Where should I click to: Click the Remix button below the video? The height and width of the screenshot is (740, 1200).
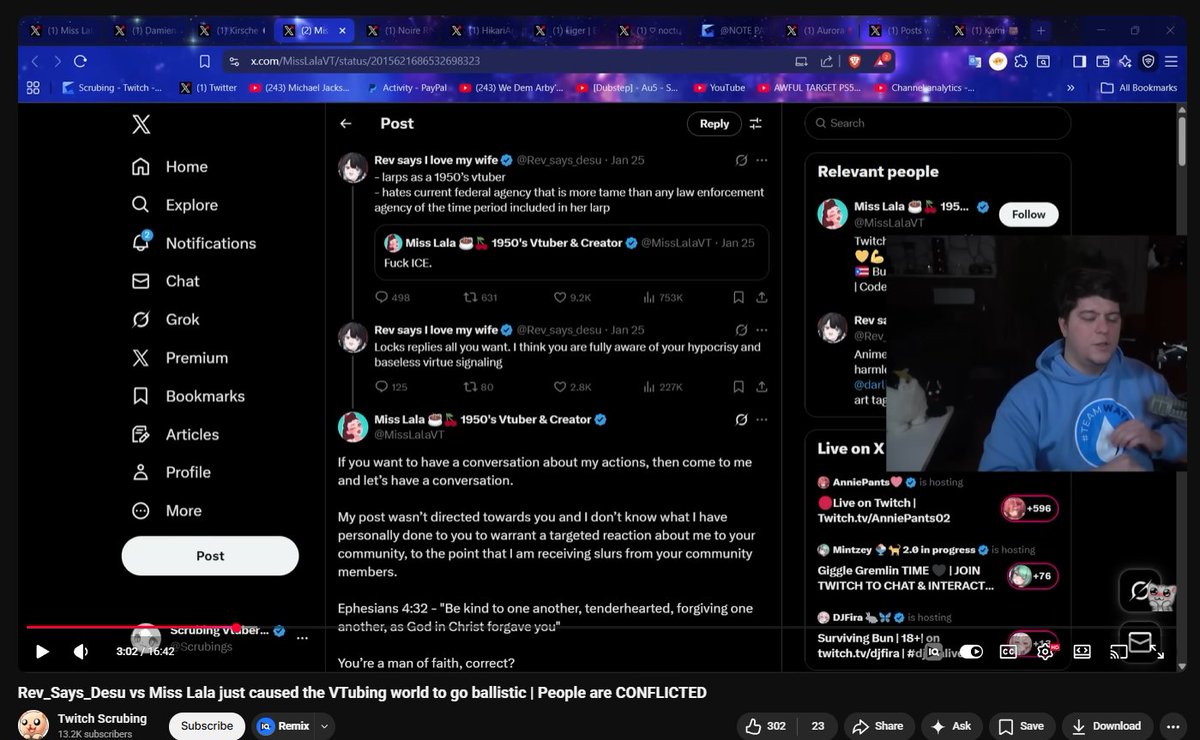point(285,726)
